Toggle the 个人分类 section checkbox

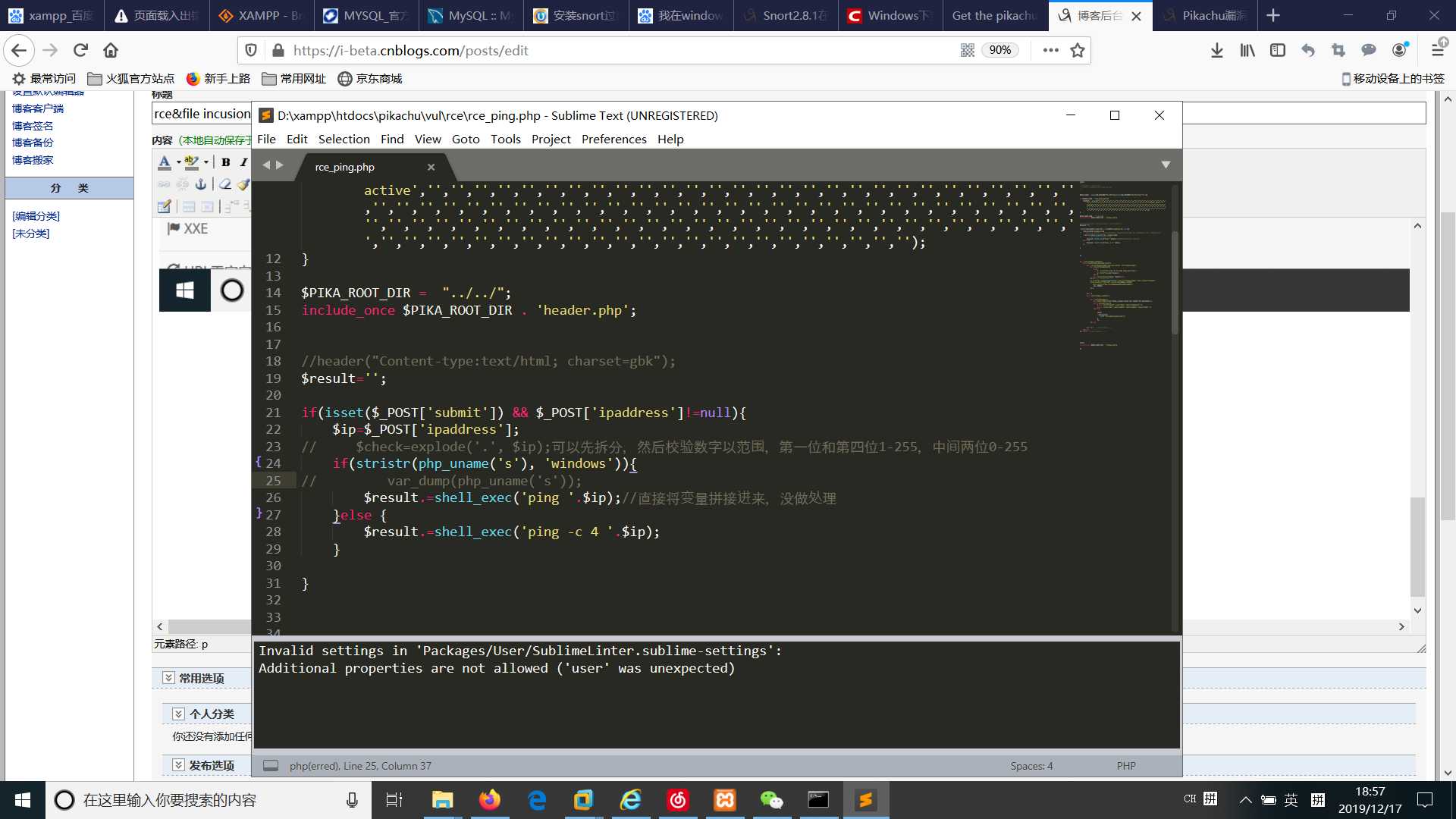[178, 714]
